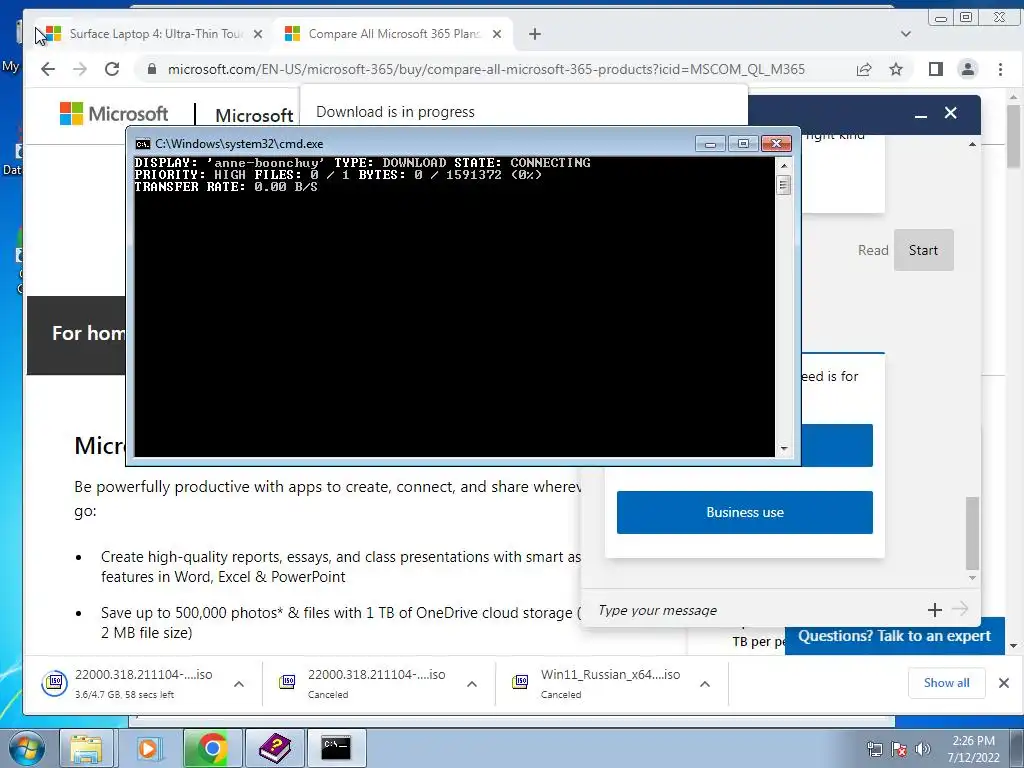Open network tray icon

click(874, 749)
